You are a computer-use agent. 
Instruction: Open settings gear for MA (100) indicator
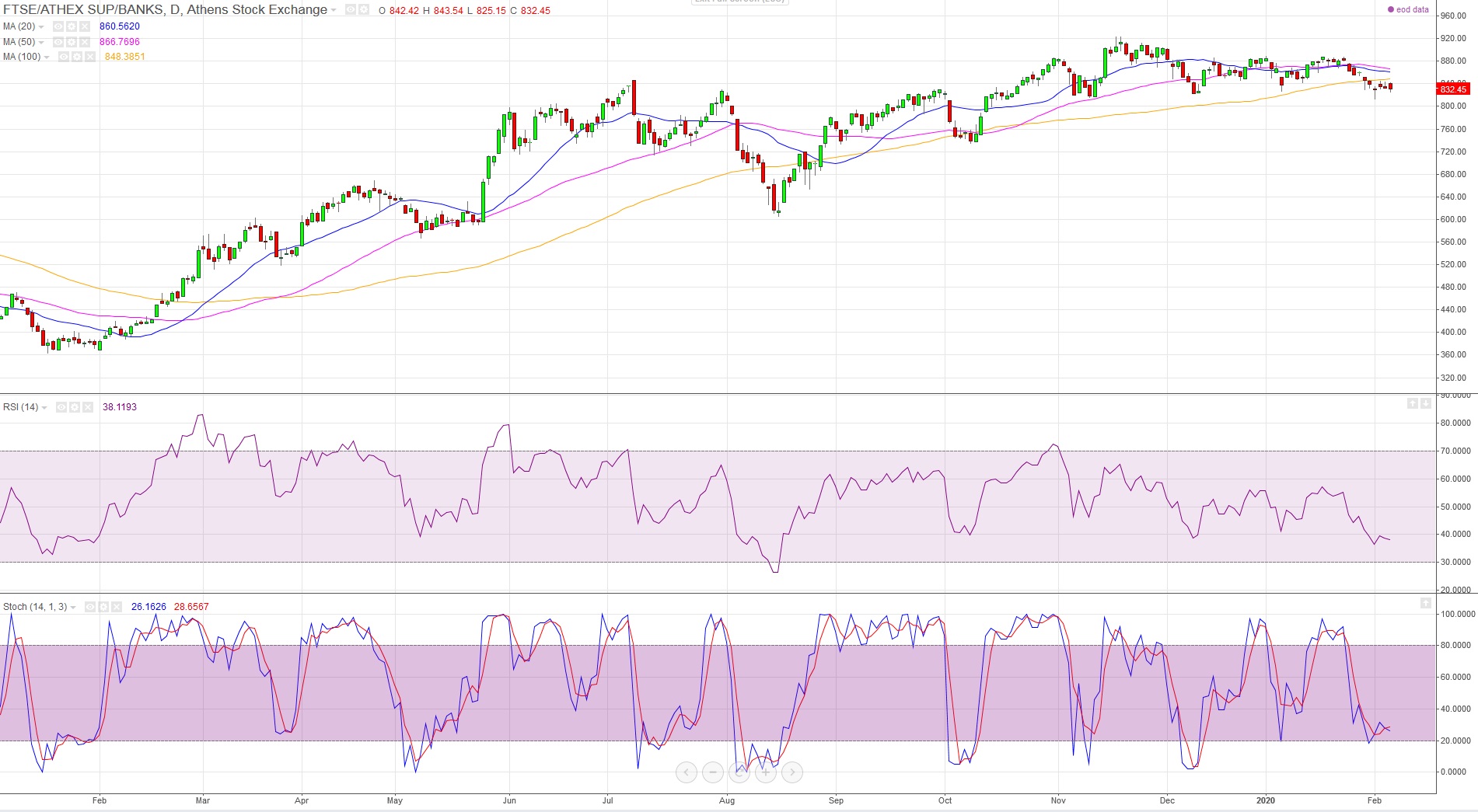click(x=76, y=57)
